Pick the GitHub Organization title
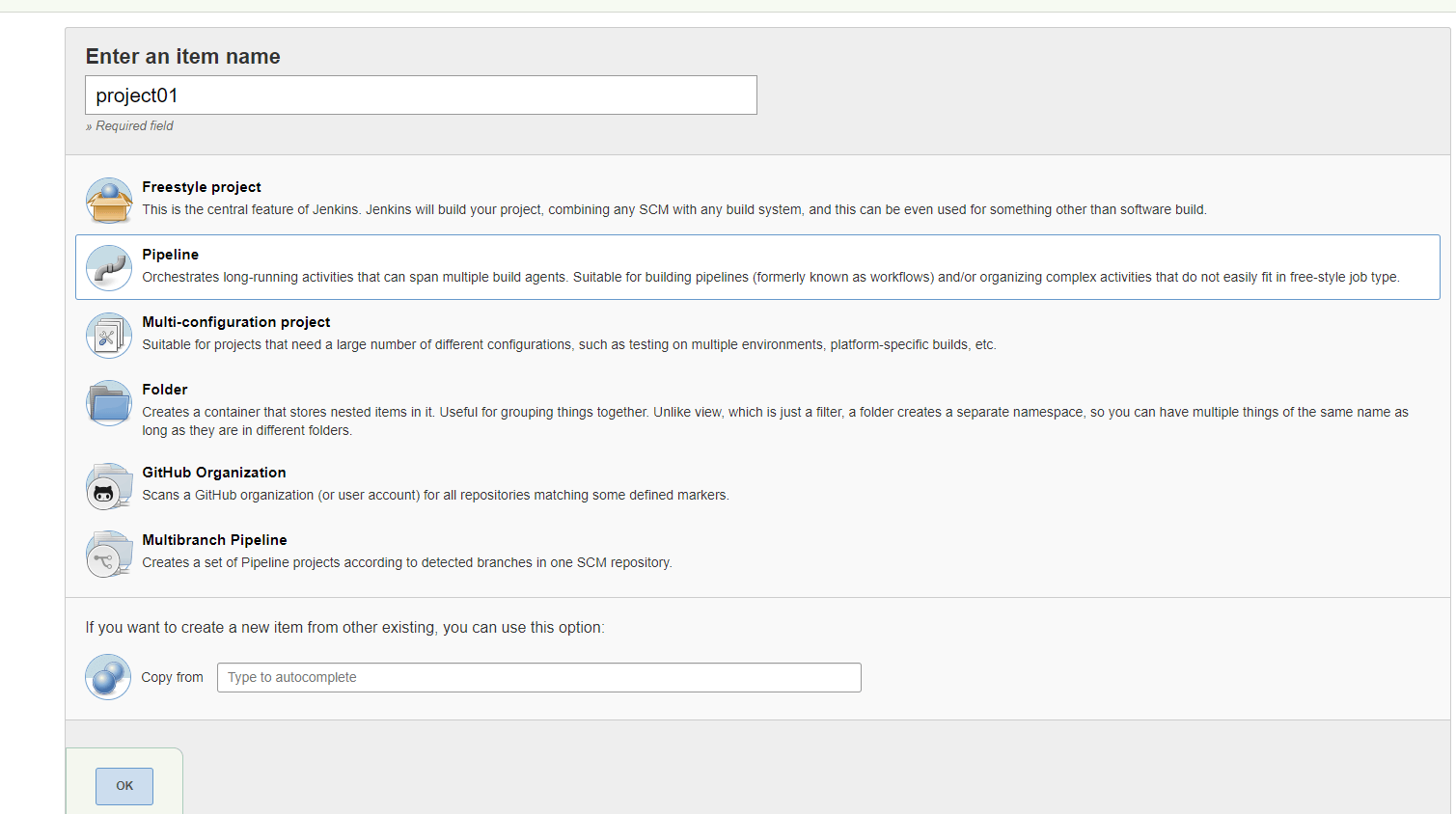The image size is (1456, 814). point(214,473)
